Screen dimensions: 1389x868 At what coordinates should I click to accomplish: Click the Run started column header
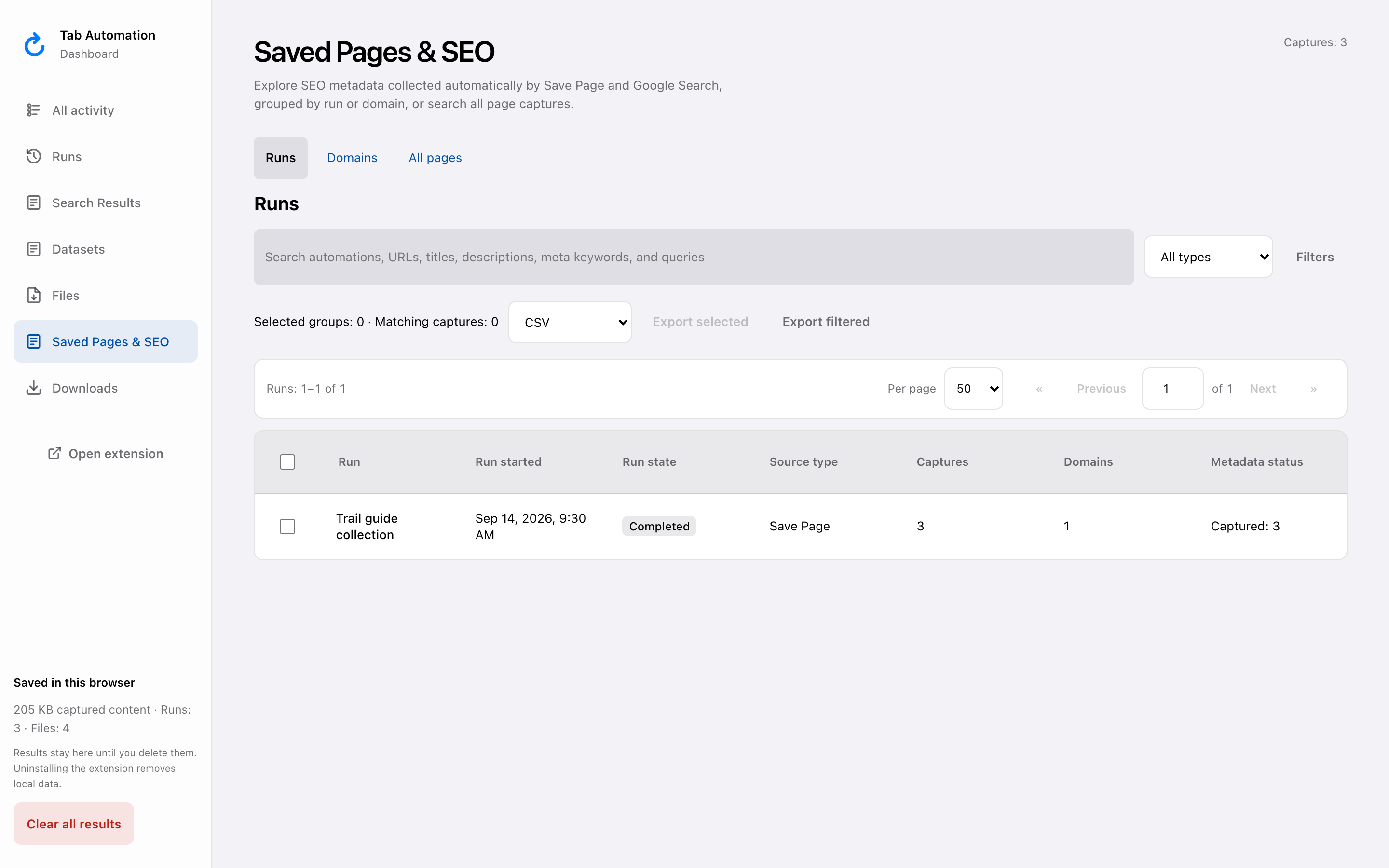508,461
